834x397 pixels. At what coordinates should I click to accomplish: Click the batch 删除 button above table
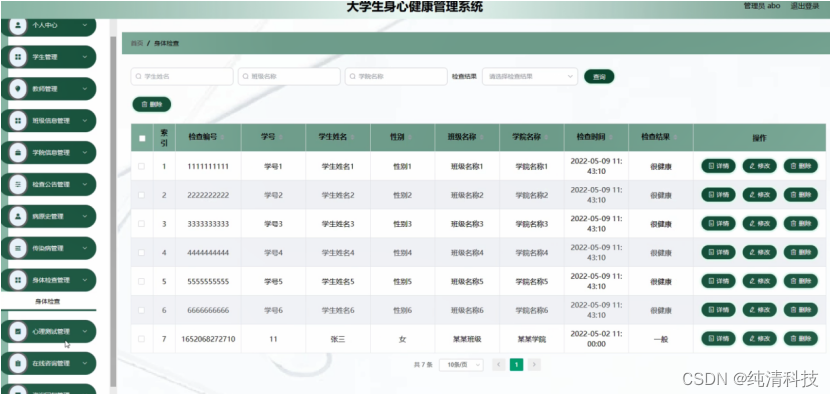152,104
